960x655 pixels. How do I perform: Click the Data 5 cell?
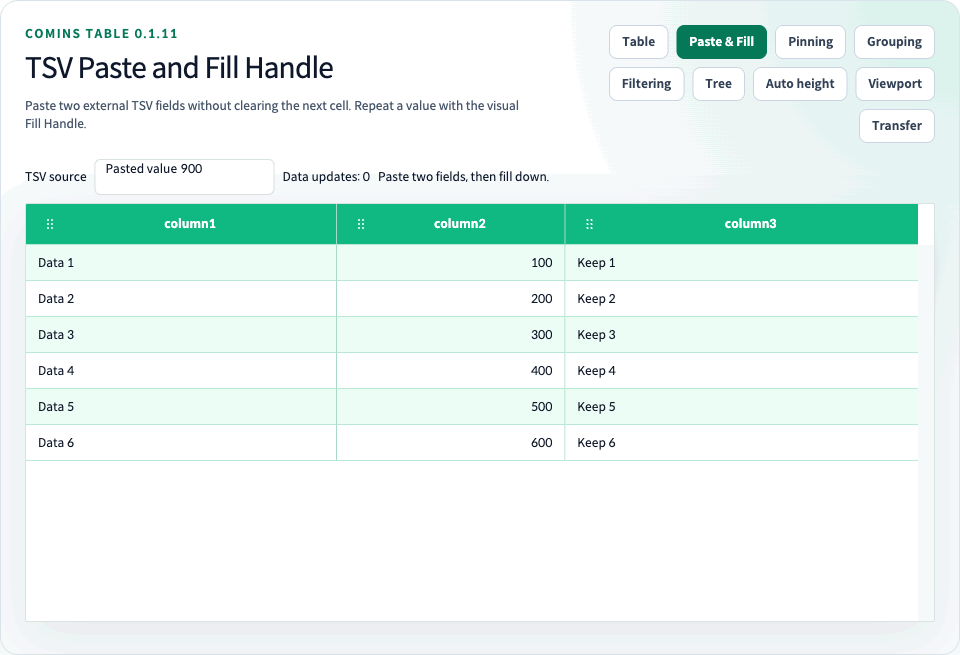181,407
